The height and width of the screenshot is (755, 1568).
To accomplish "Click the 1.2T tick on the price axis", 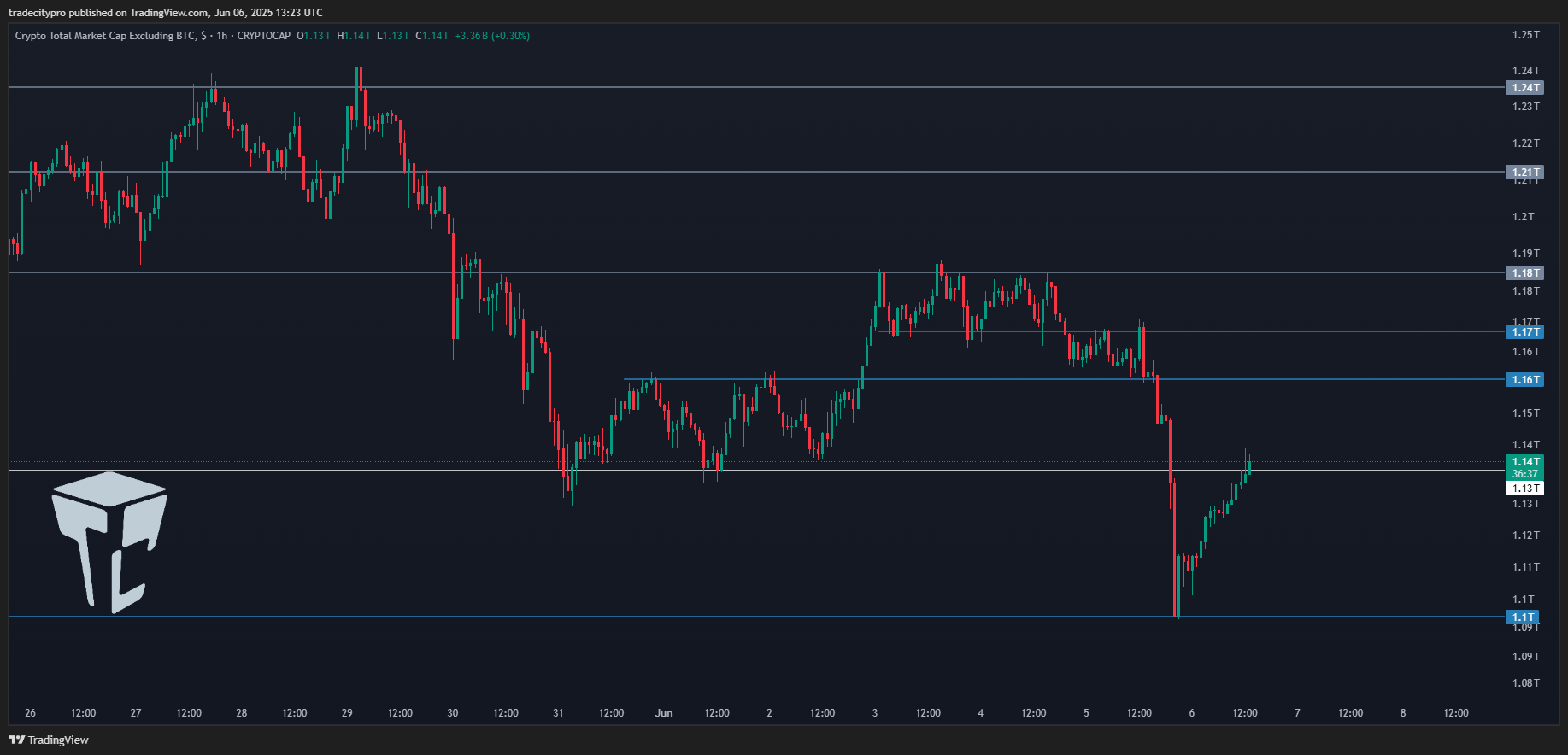I will 1523,217.
